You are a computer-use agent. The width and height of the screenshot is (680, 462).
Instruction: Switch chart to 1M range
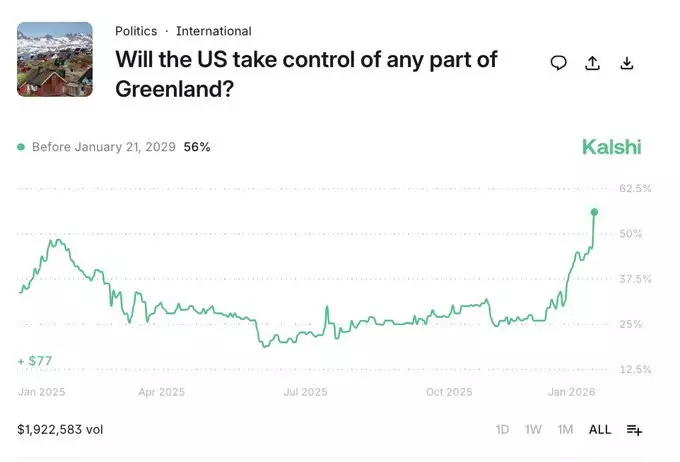[565, 429]
